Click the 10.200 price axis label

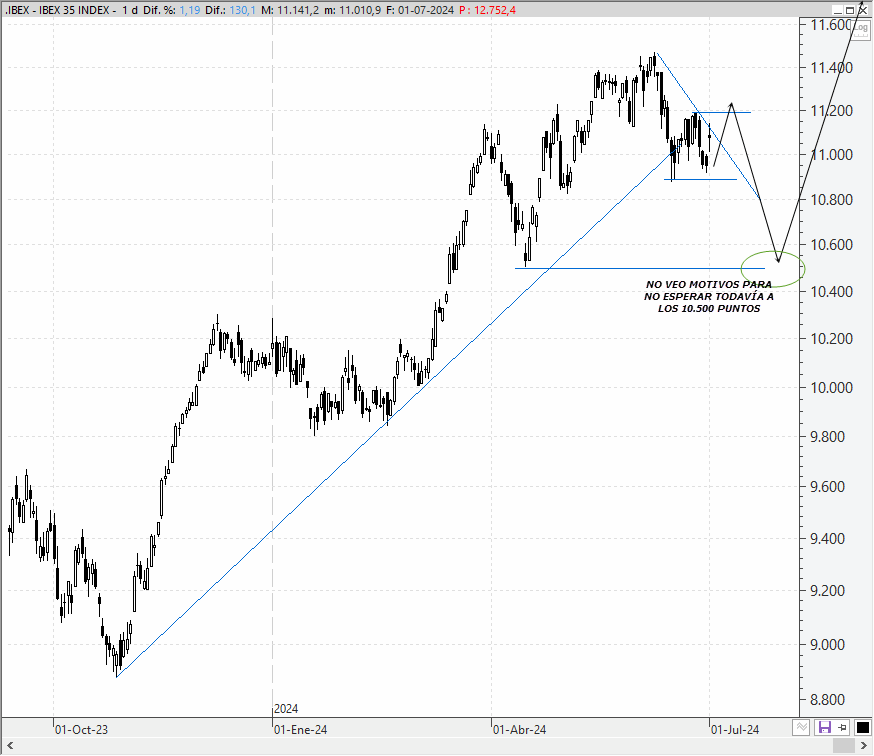point(832,339)
